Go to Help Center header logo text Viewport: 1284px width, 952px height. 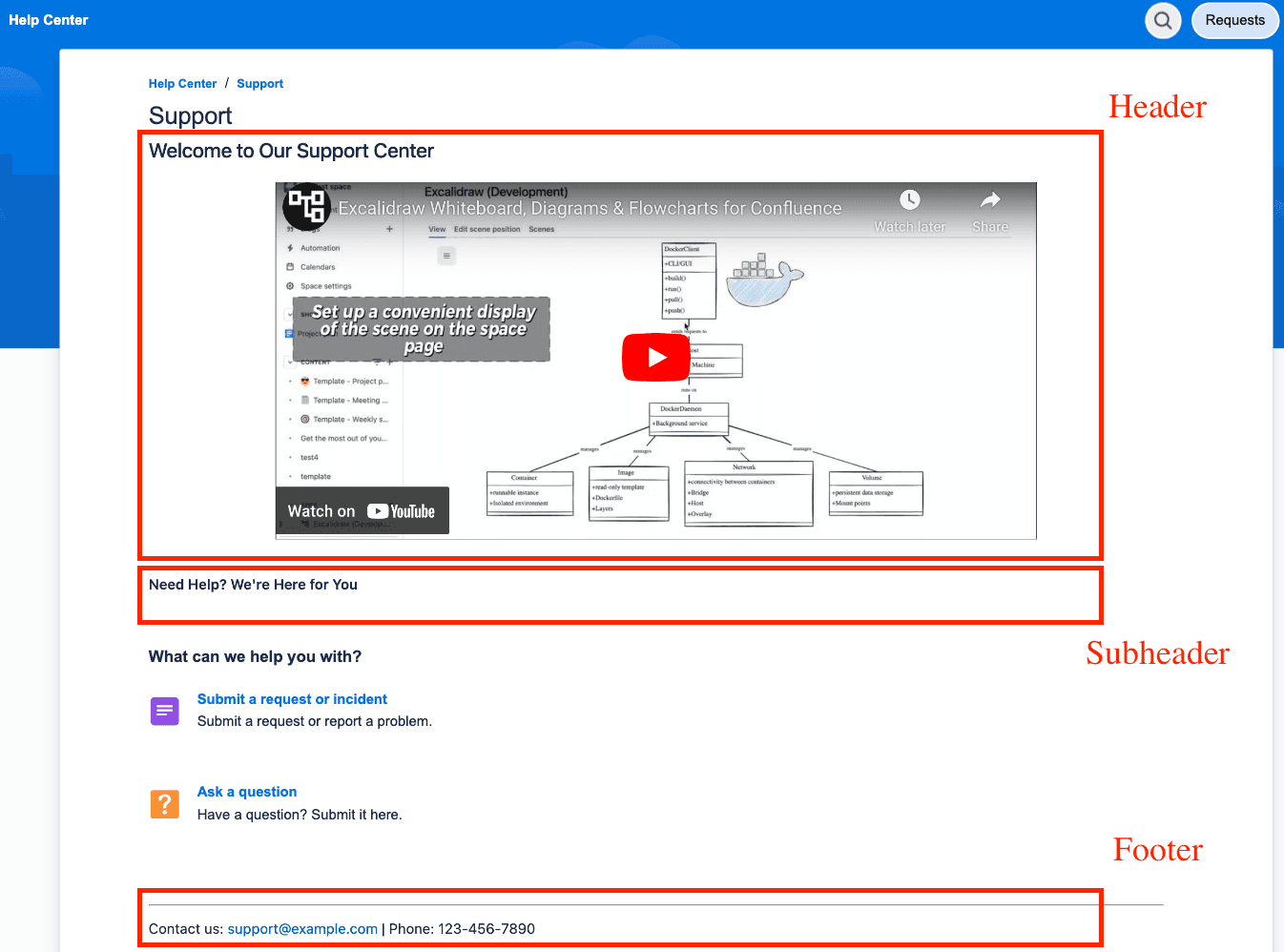tap(49, 20)
